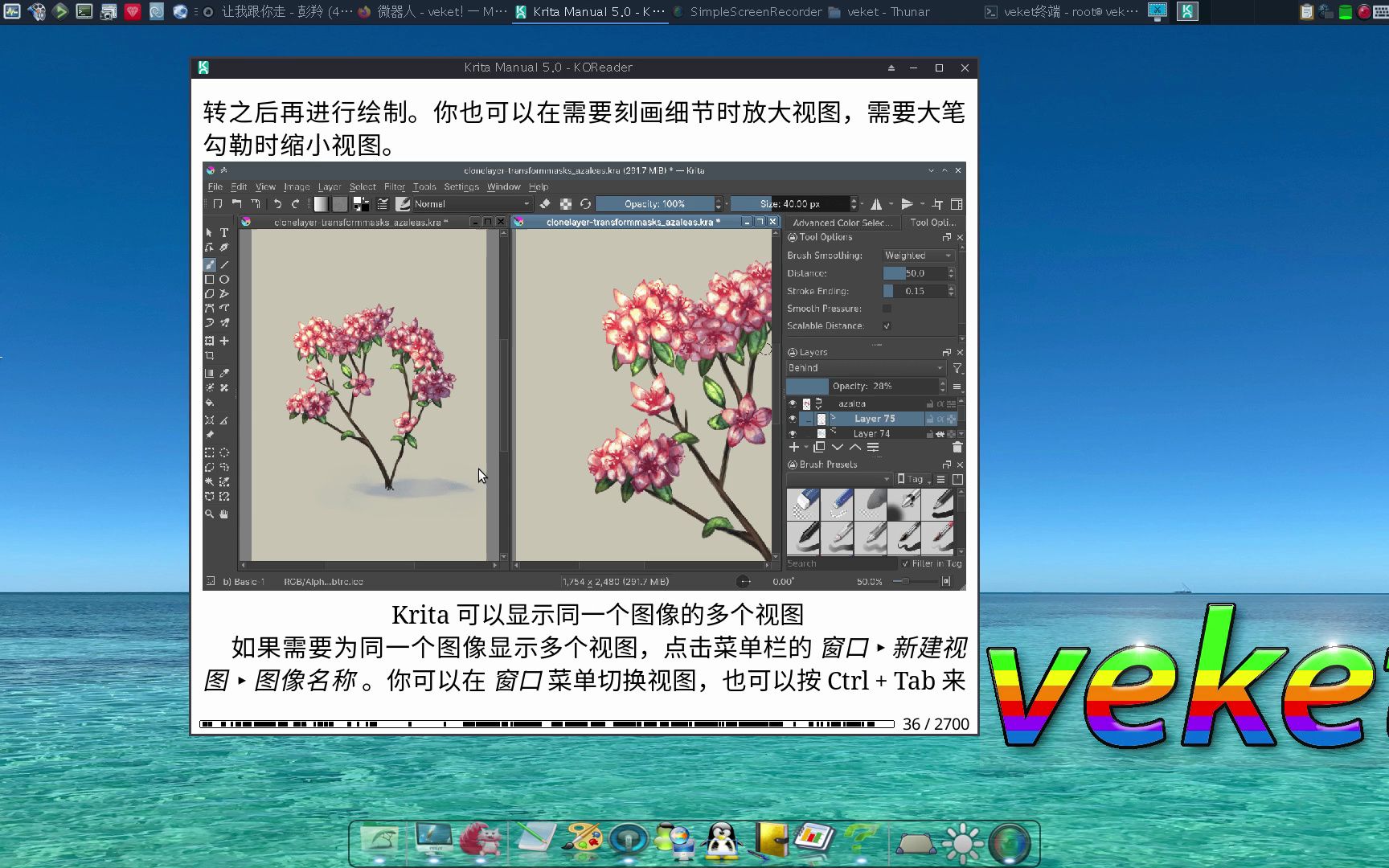Pick the Elliptical Selection tool in Krita
The height and width of the screenshot is (868, 1389).
click(x=224, y=452)
